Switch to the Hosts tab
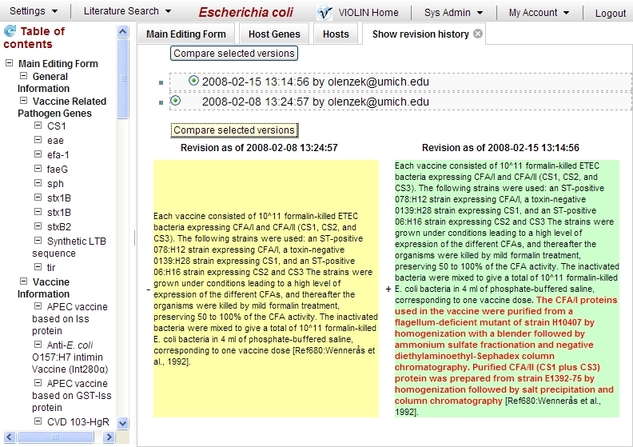 pos(336,34)
